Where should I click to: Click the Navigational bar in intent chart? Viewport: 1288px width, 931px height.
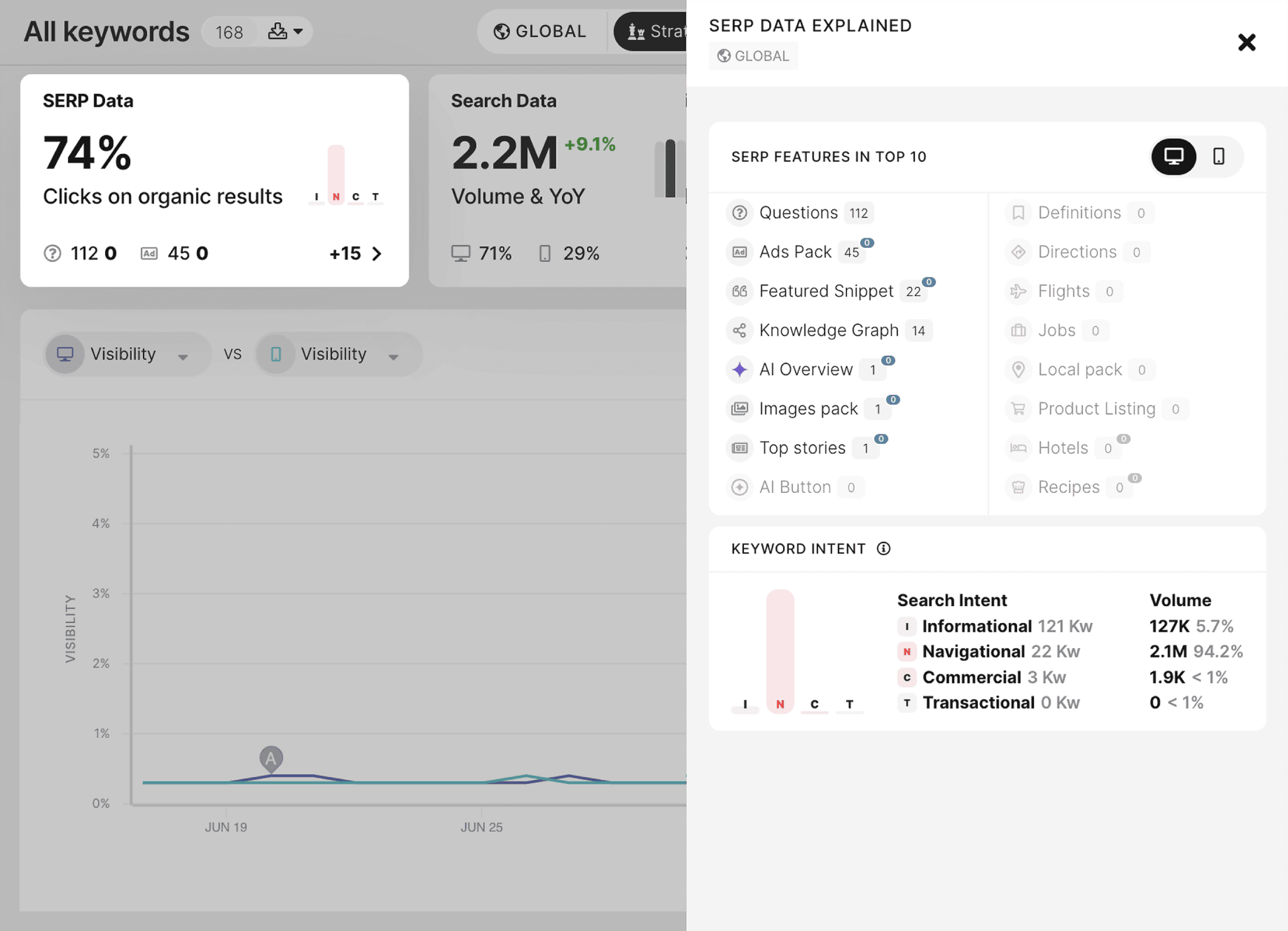coord(780,651)
